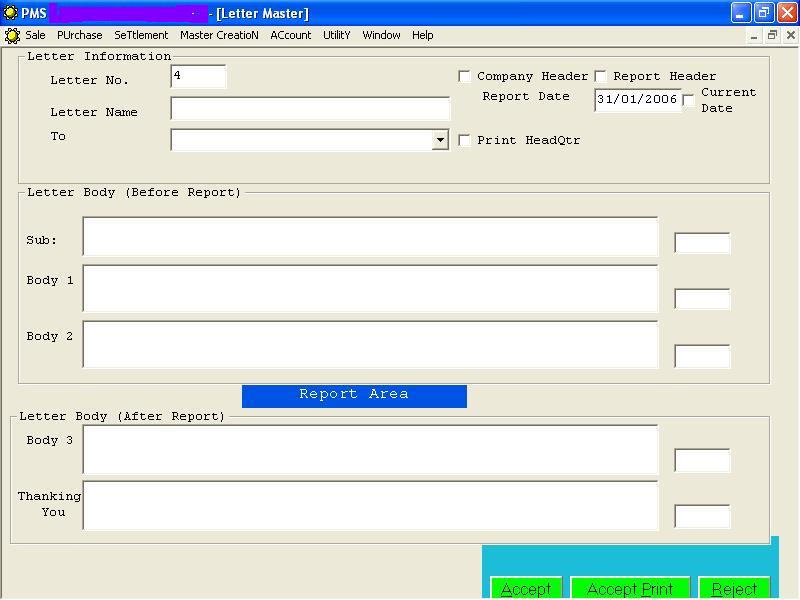This screenshot has height=600, width=800.
Task: Toggle the Current Date checkbox
Action: pos(689,100)
